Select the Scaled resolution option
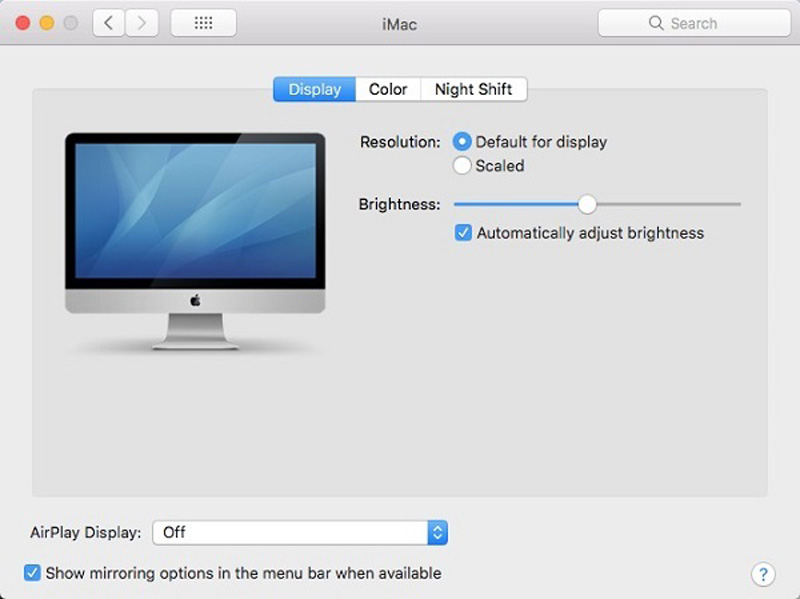This screenshot has width=800, height=599. click(461, 166)
